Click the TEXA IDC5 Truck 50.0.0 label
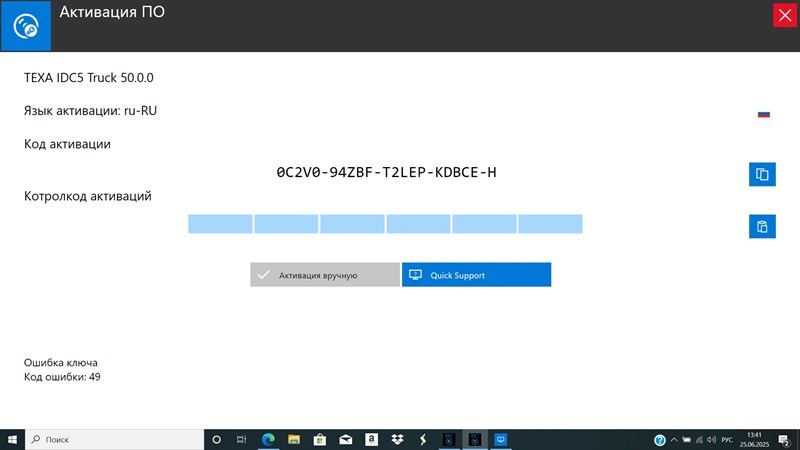 (89, 78)
